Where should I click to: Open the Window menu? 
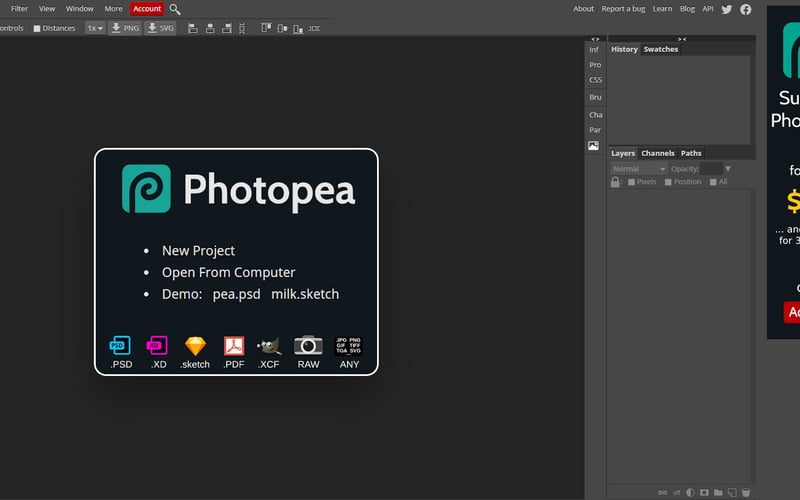[80, 9]
